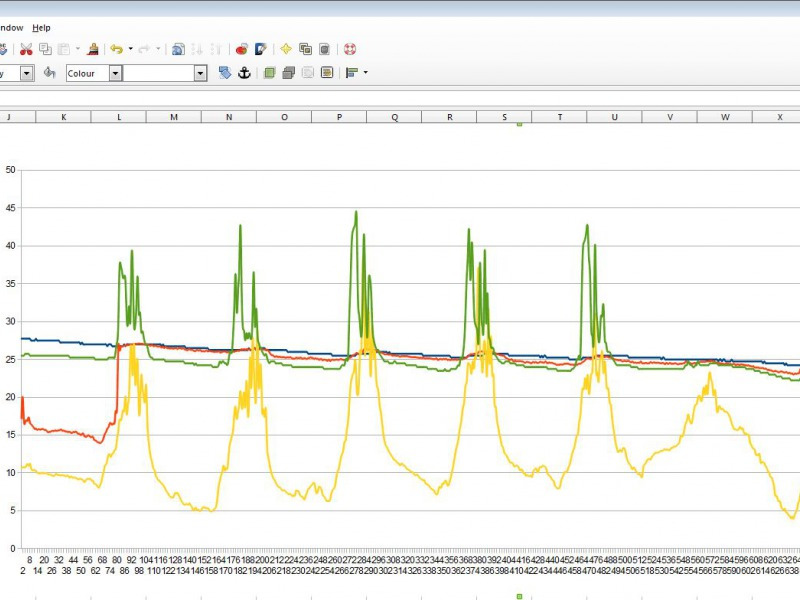Open the Gallery icon

[306, 49]
